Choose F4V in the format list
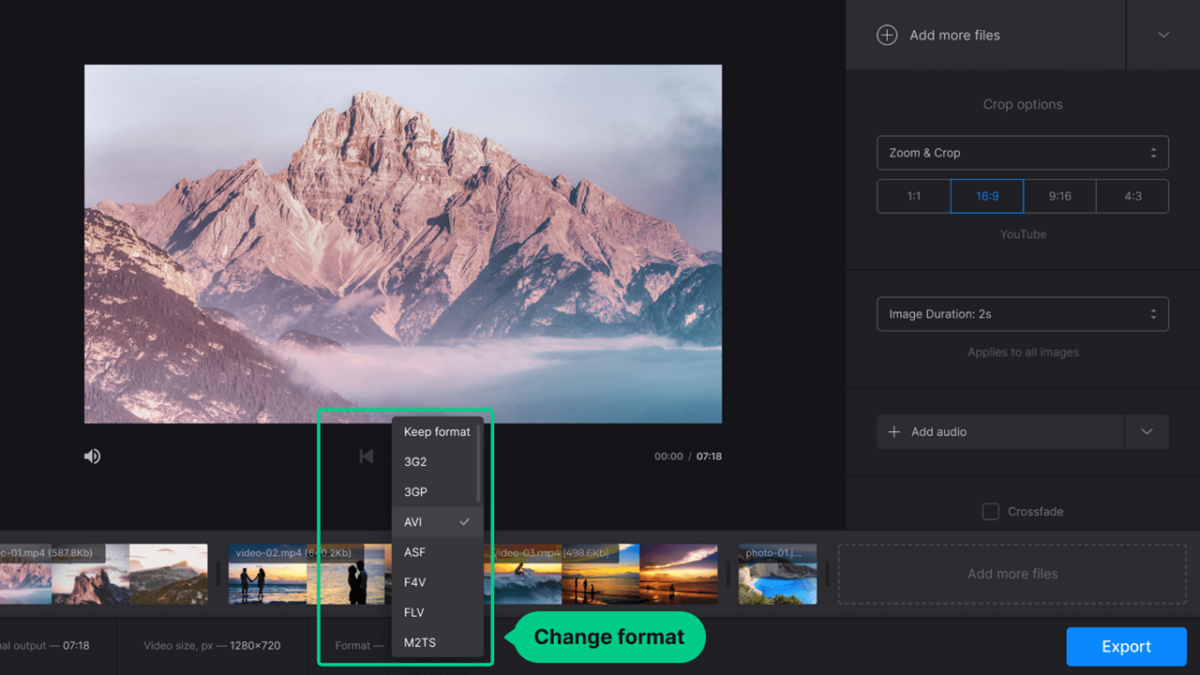Screen dimensions: 1200x675 point(437,582)
